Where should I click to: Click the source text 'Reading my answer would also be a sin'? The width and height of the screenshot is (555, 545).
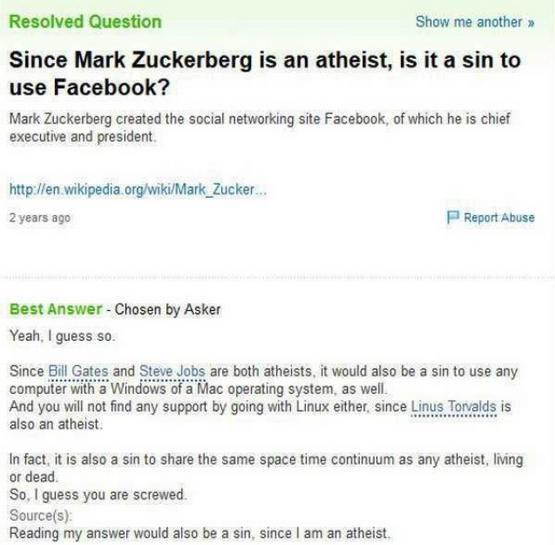point(200,533)
